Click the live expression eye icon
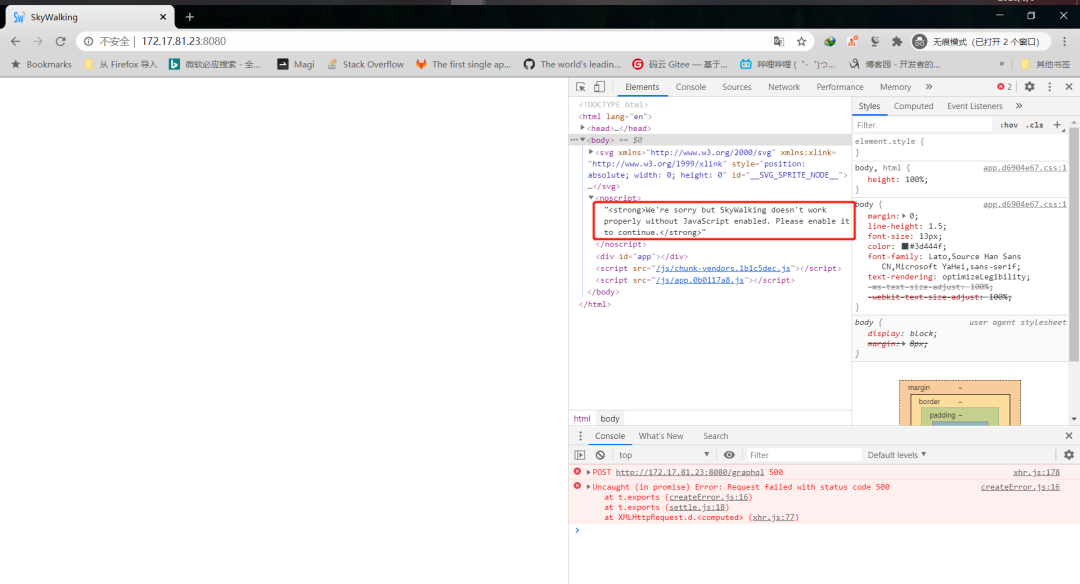The height and width of the screenshot is (584, 1080). pyautogui.click(x=729, y=455)
